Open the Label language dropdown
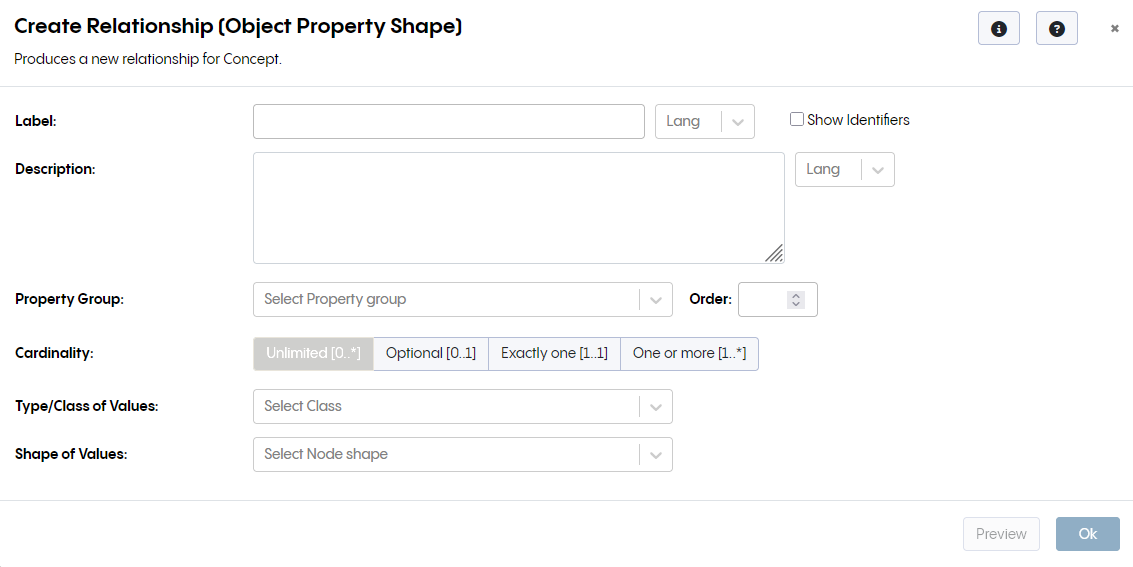Image resolution: width=1133 pixels, height=567 pixels. tap(738, 122)
